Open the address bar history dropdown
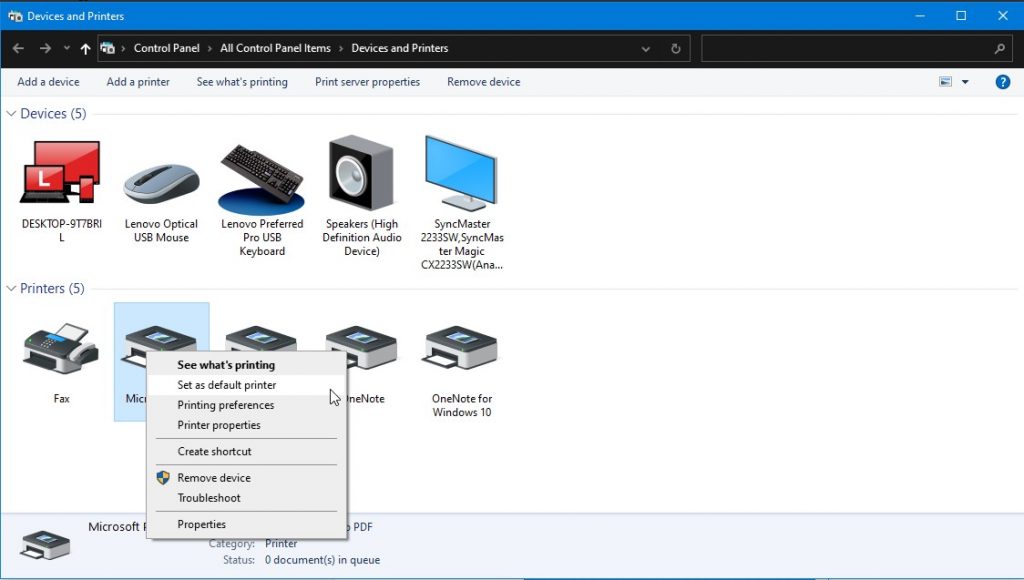 pyautogui.click(x=645, y=49)
